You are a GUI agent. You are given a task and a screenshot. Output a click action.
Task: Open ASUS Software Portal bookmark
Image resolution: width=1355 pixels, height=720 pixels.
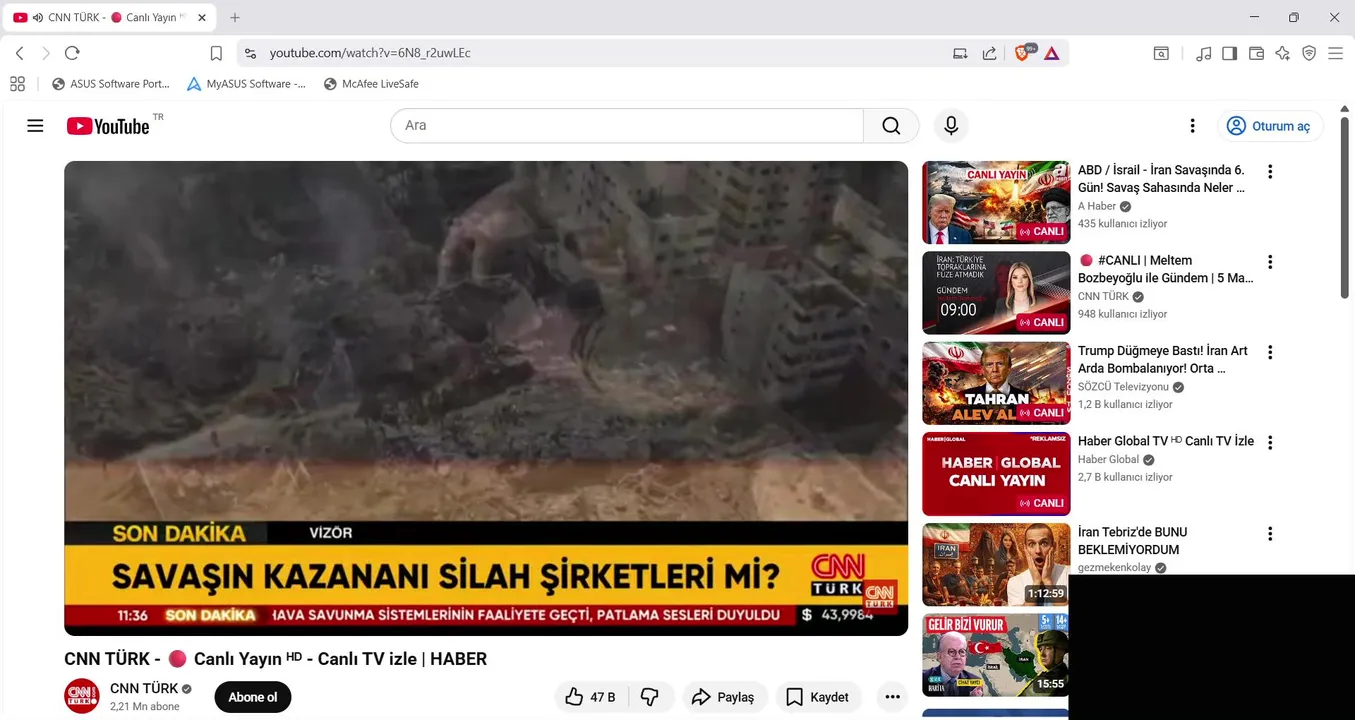pyautogui.click(x=111, y=84)
